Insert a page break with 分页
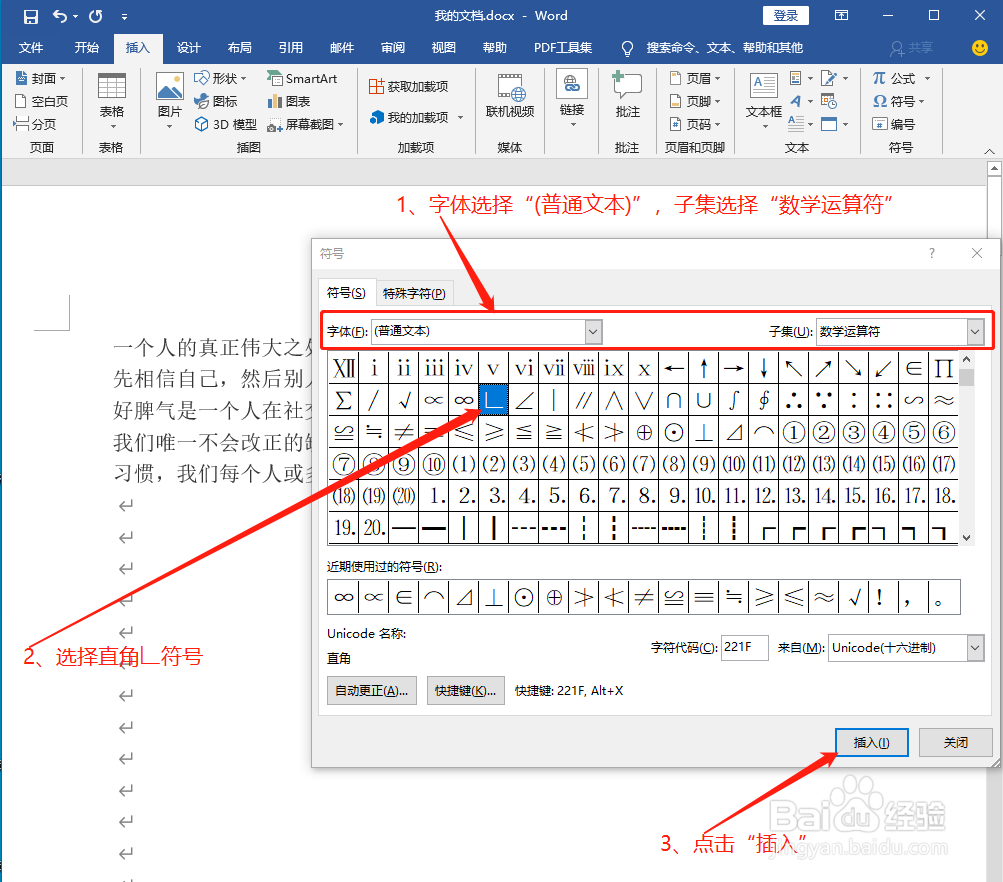This screenshot has width=1003, height=882. pos(35,124)
